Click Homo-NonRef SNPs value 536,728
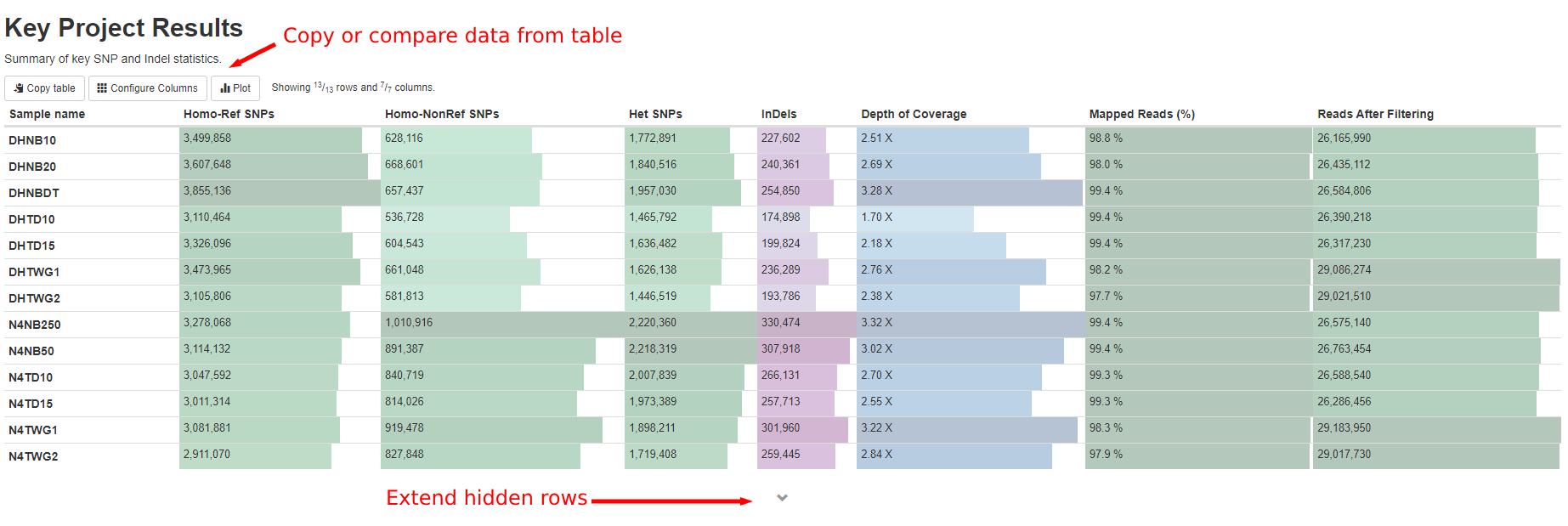Viewport: 1568px width, 526px height. click(405, 218)
